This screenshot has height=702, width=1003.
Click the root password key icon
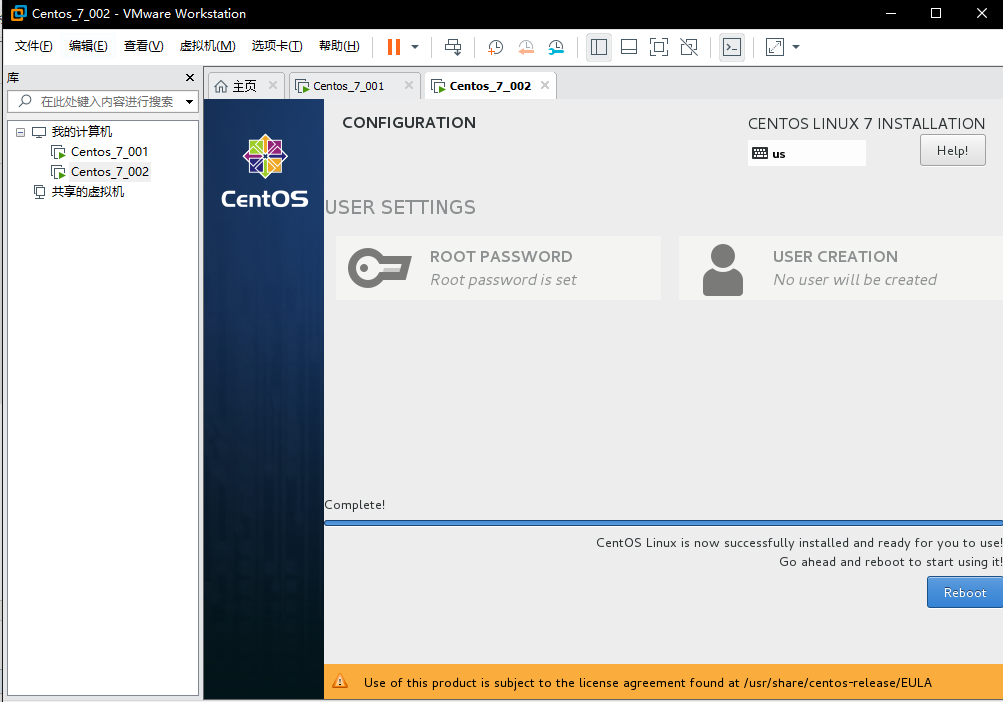pos(379,267)
